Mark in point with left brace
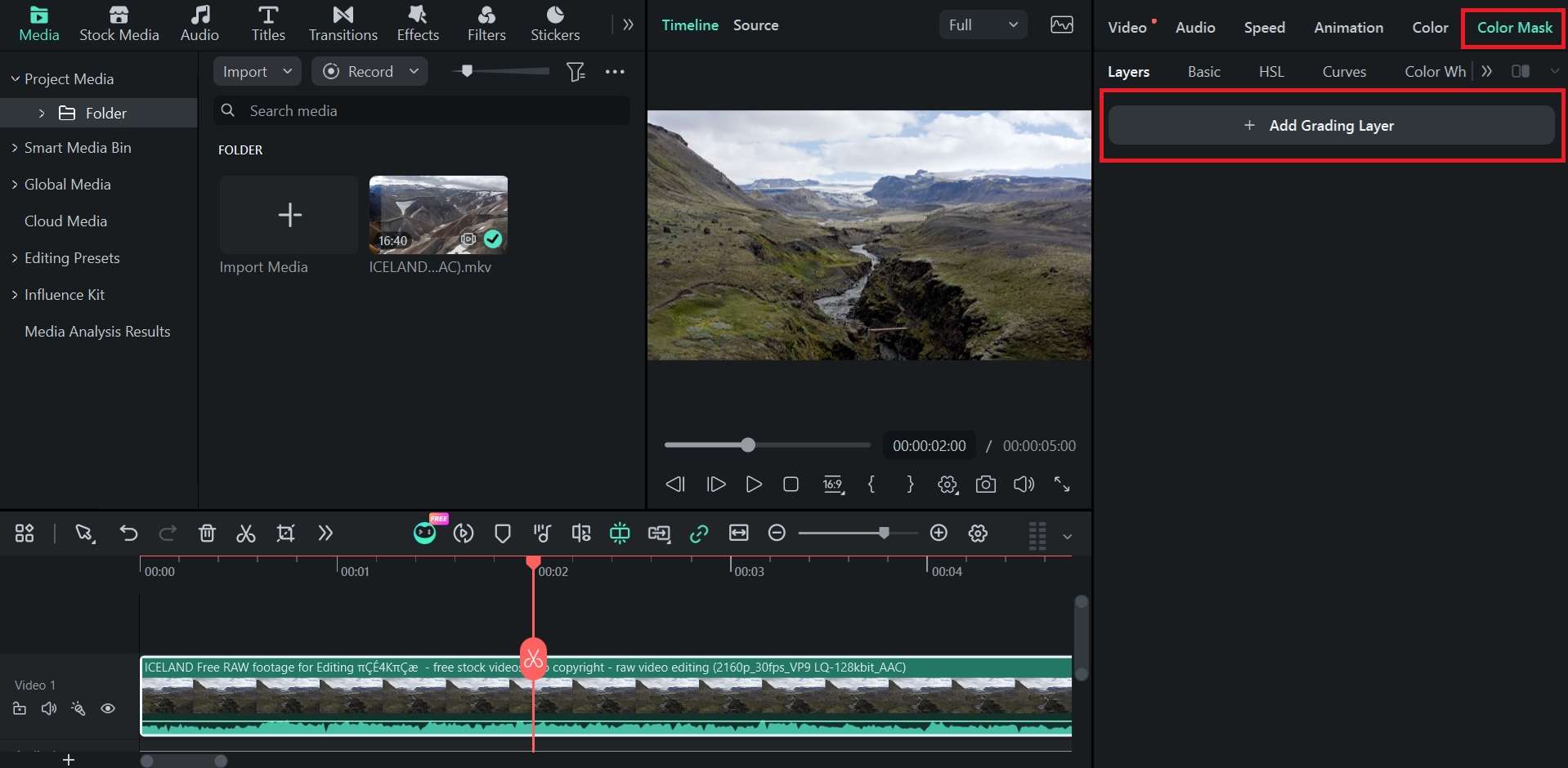This screenshot has height=768, width=1568. [871, 484]
